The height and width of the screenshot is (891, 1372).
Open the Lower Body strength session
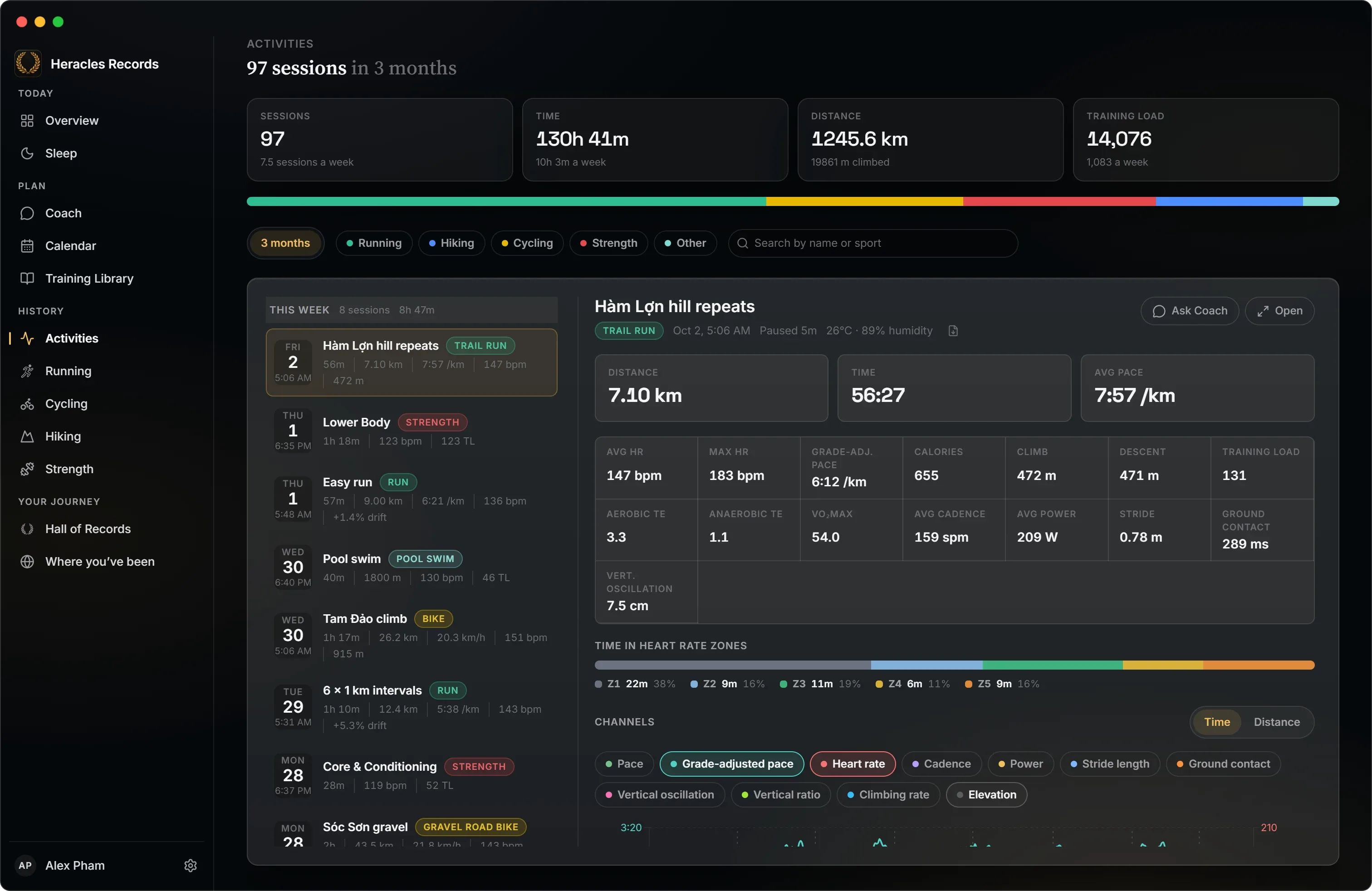(x=412, y=431)
